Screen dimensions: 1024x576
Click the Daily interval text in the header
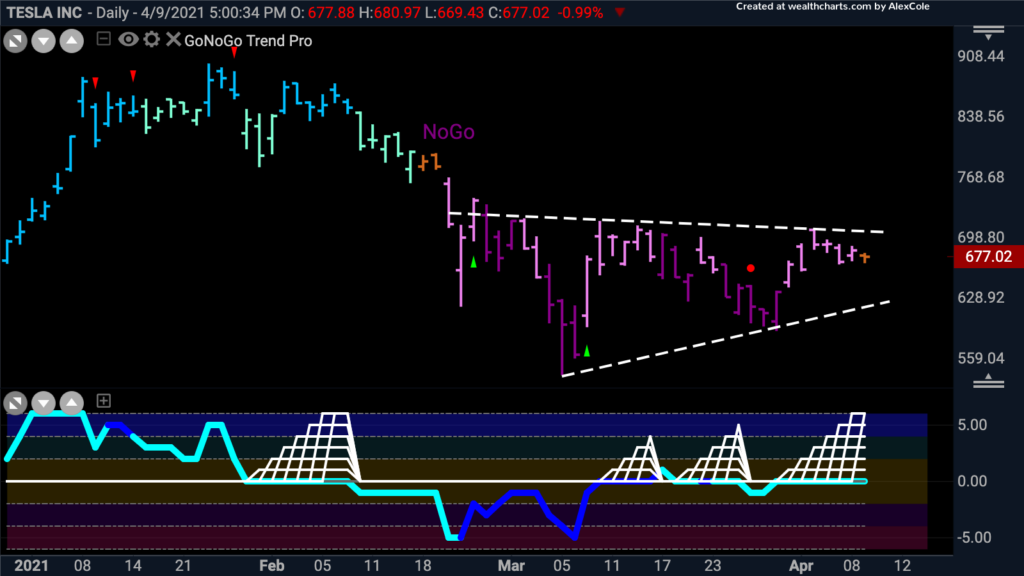[x=113, y=12]
